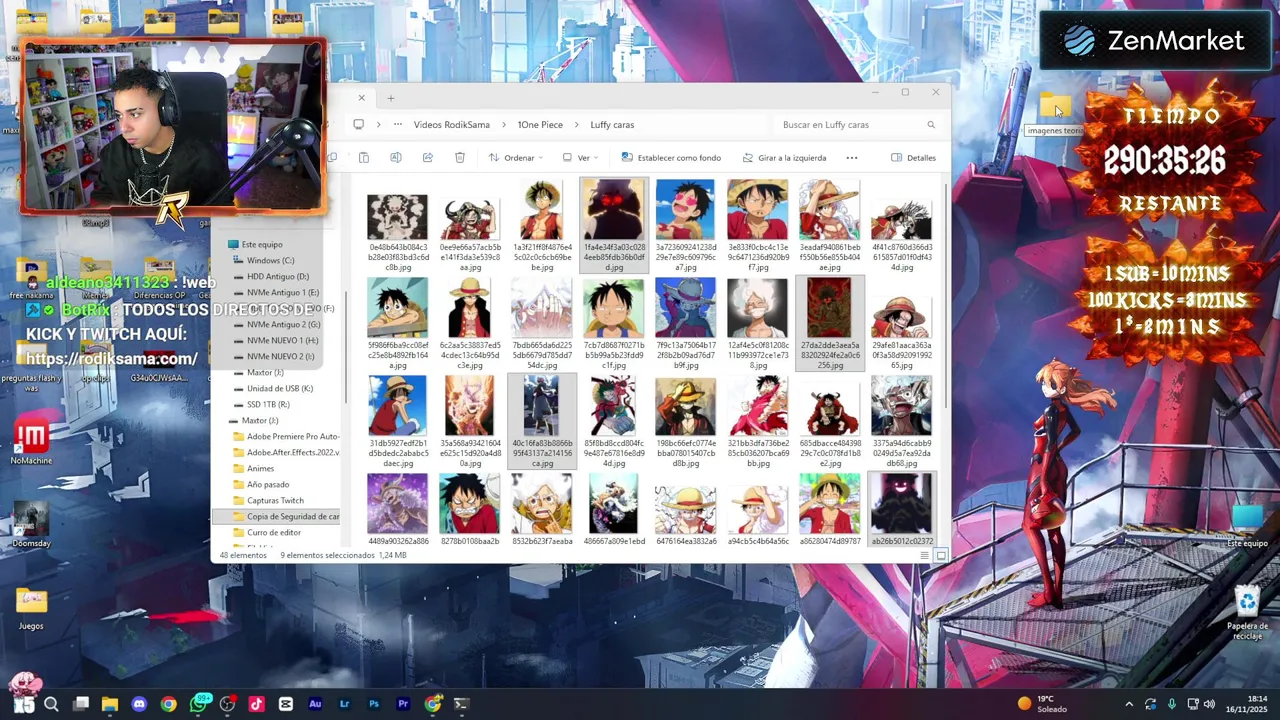1280x720 pixels.
Task: Click the rename icon in Explorer toolbar
Action: [396, 158]
